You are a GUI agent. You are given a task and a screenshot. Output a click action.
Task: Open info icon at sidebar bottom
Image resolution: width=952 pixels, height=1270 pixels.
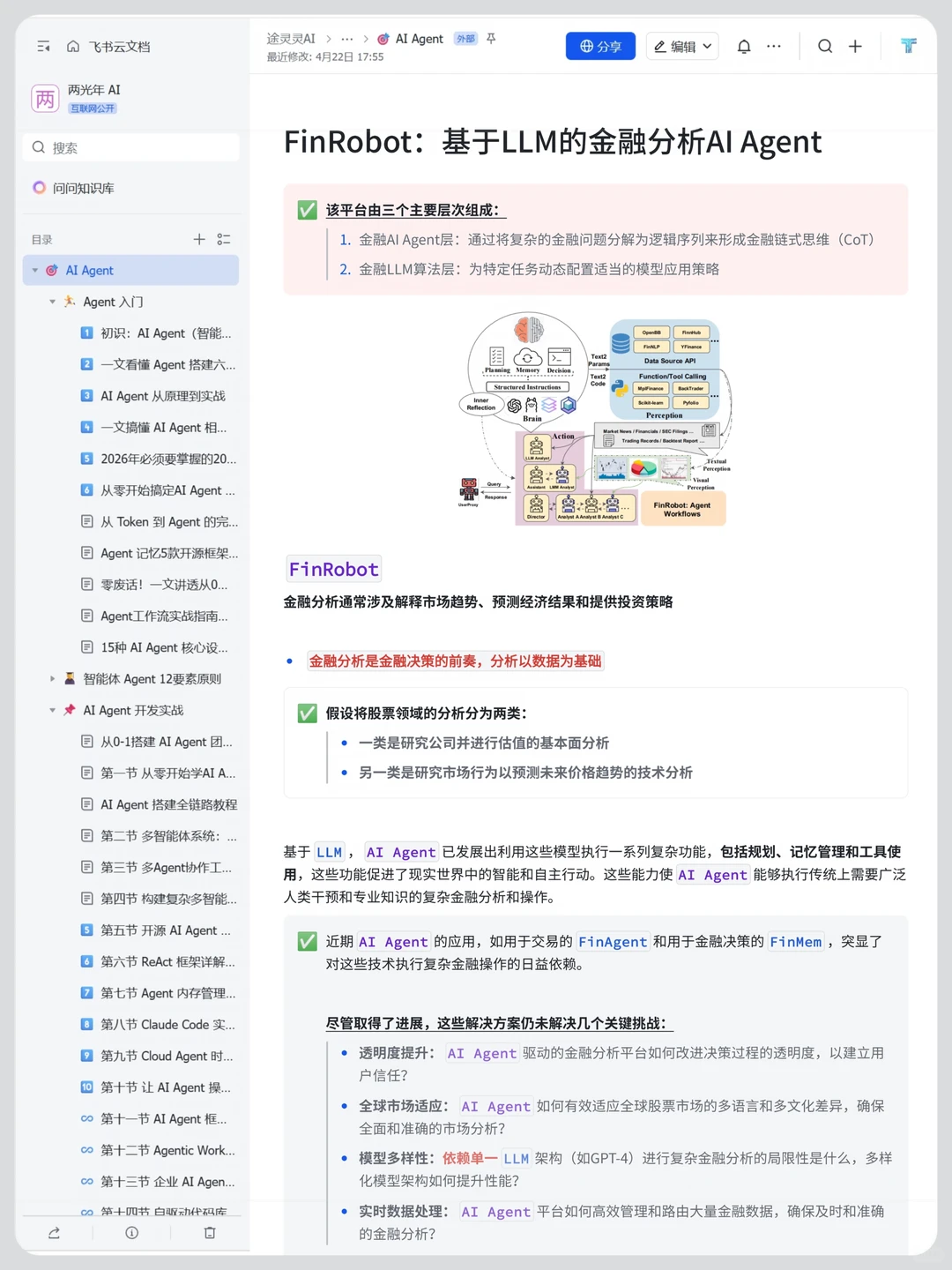click(131, 1233)
